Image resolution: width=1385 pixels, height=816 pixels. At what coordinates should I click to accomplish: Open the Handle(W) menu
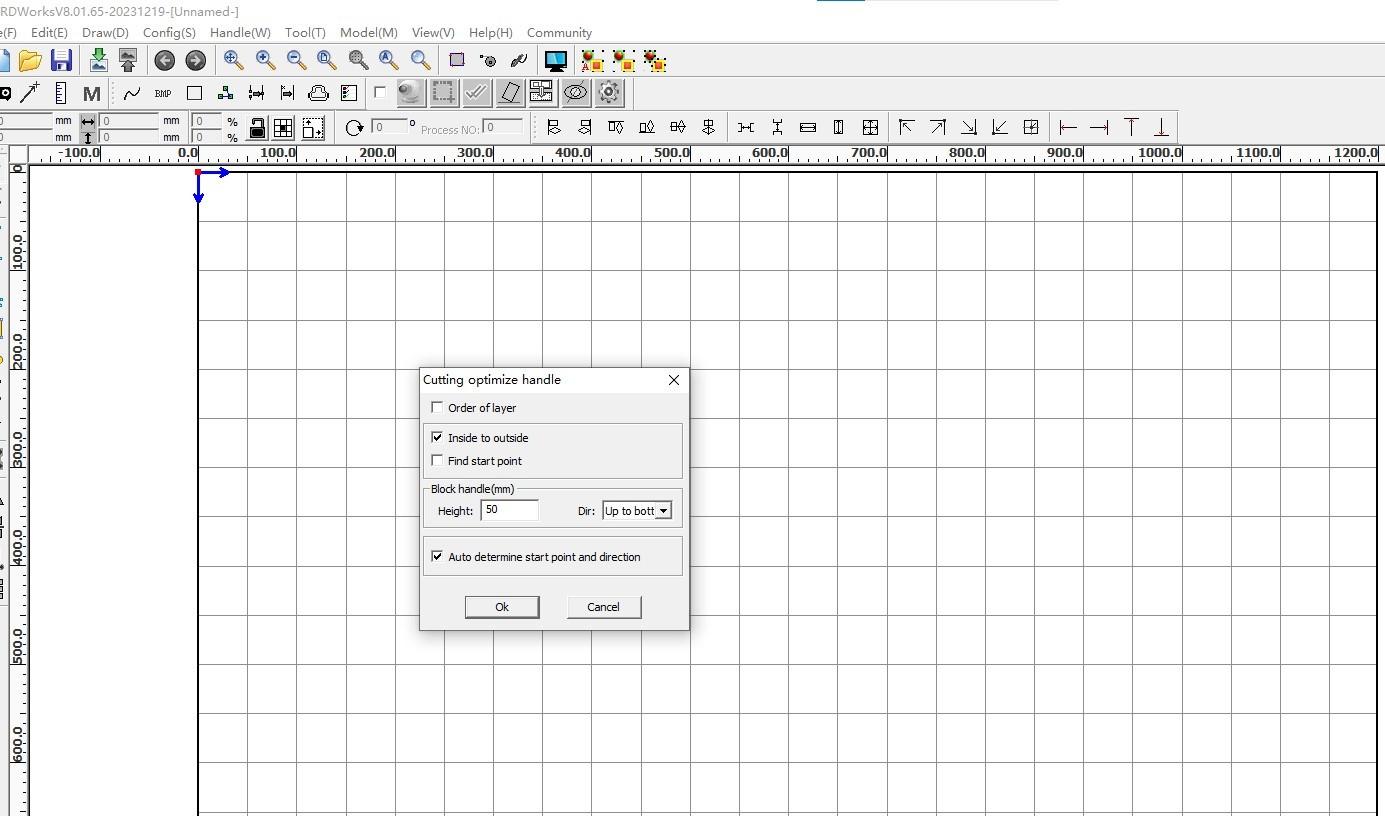click(240, 33)
